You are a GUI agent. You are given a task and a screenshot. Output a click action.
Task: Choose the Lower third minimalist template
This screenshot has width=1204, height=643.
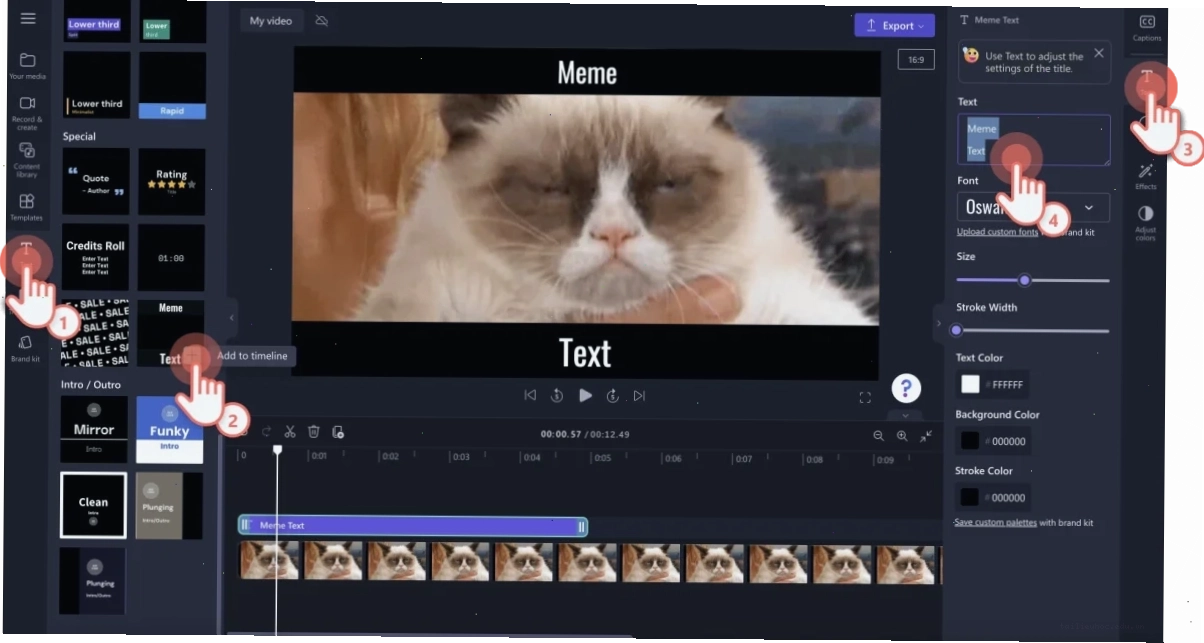click(x=96, y=86)
